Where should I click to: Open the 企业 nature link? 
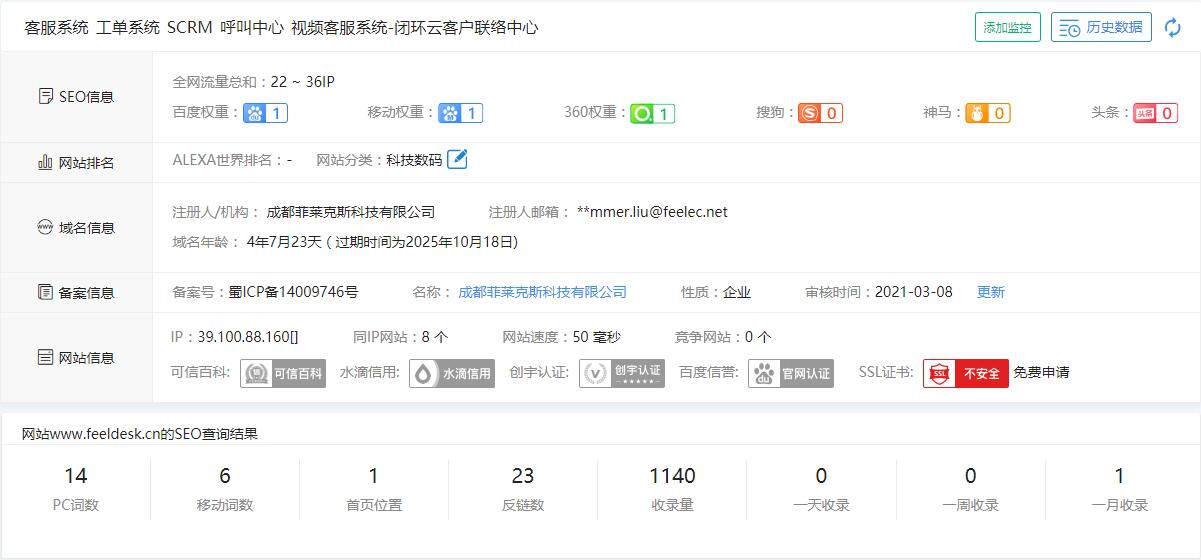tap(737, 292)
